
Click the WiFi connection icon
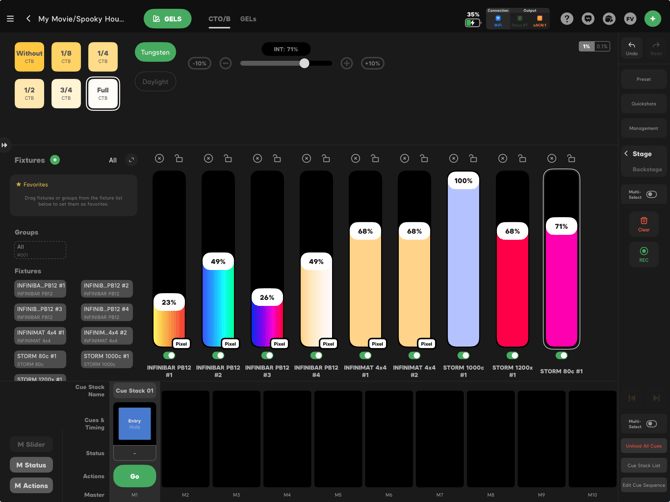pyautogui.click(x=498, y=20)
